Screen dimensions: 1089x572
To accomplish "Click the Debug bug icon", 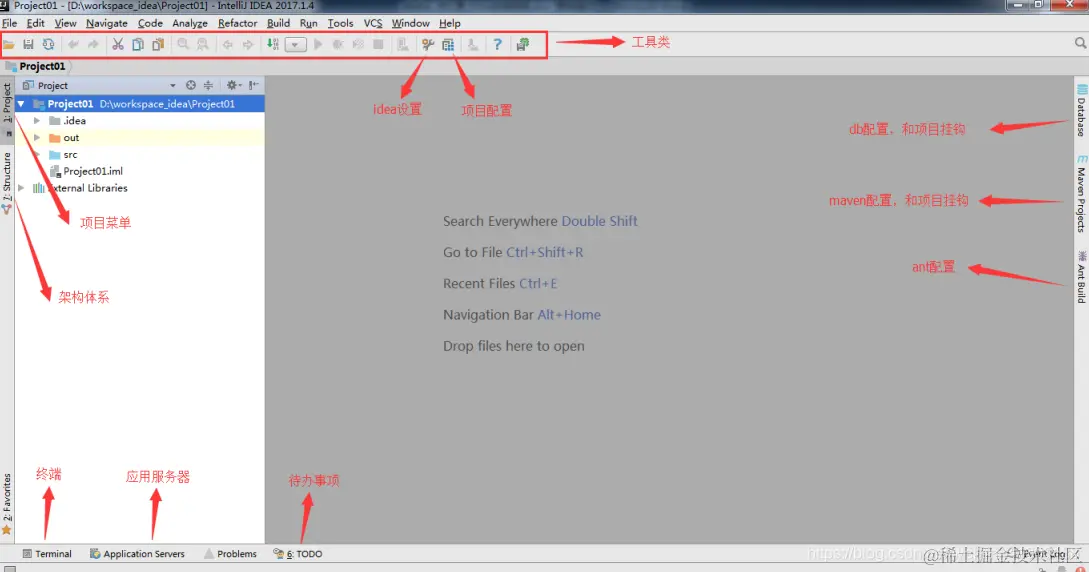I will click(x=338, y=44).
